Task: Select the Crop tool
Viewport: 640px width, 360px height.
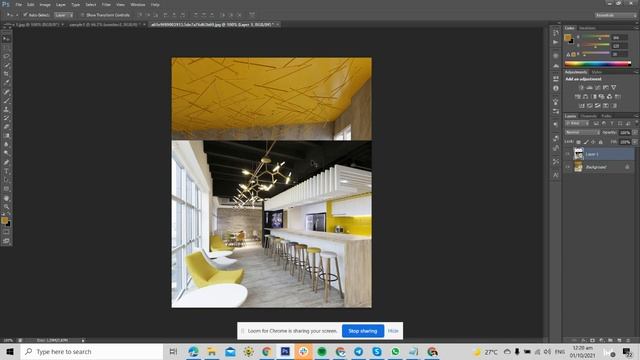Action: [x=6, y=74]
